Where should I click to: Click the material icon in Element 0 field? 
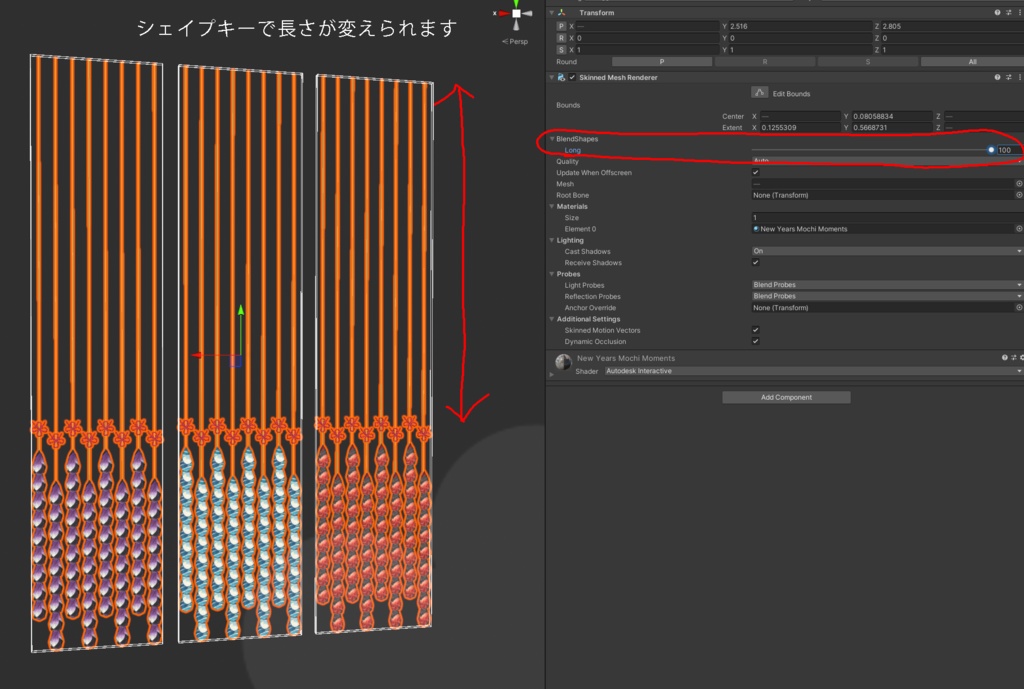click(756, 229)
